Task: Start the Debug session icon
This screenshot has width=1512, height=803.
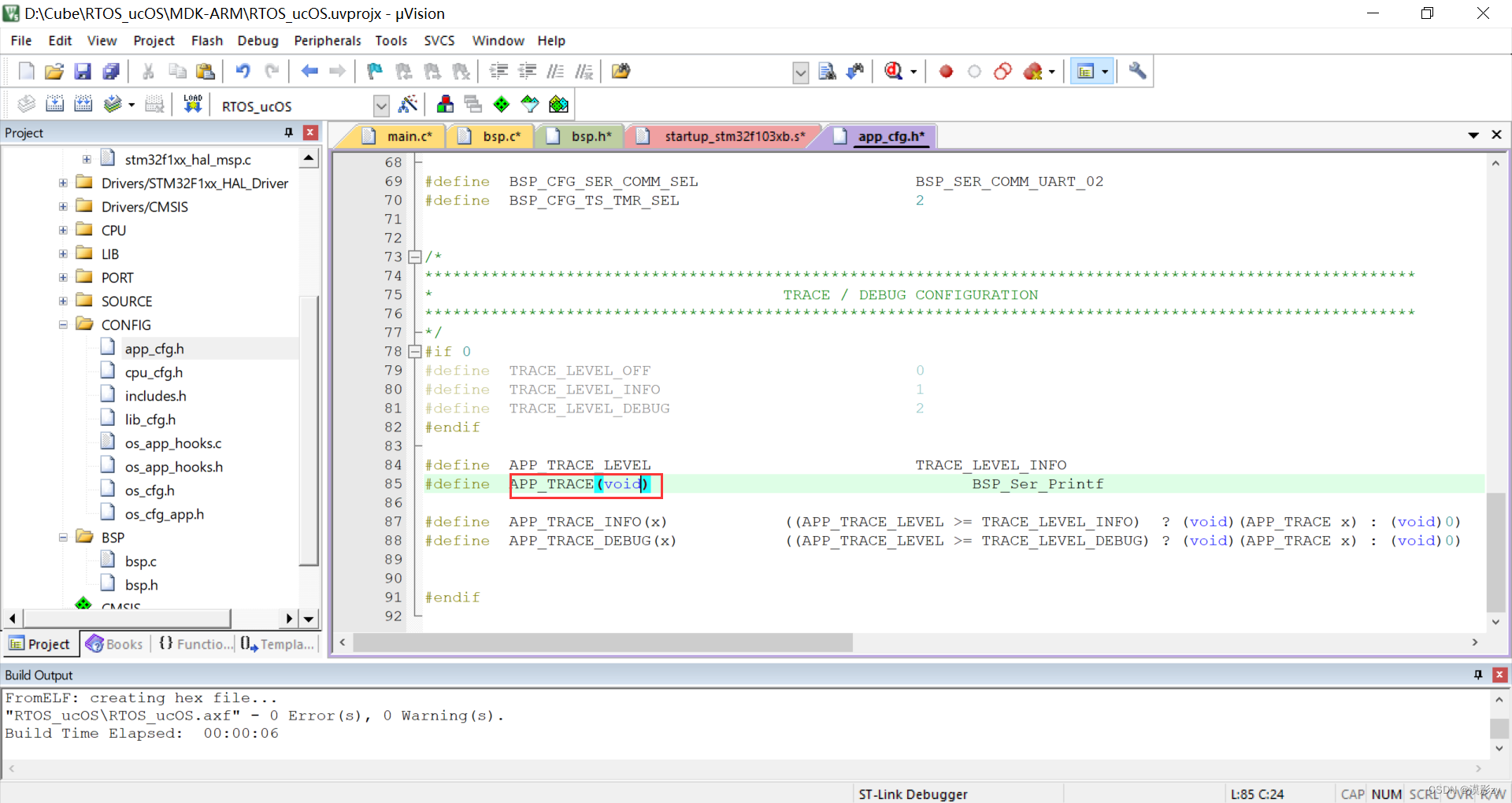Action: pos(894,72)
